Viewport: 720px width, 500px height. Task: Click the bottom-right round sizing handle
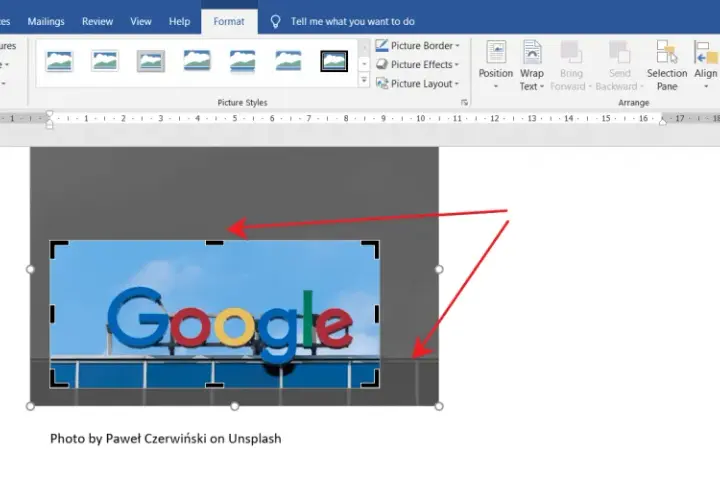pos(439,406)
